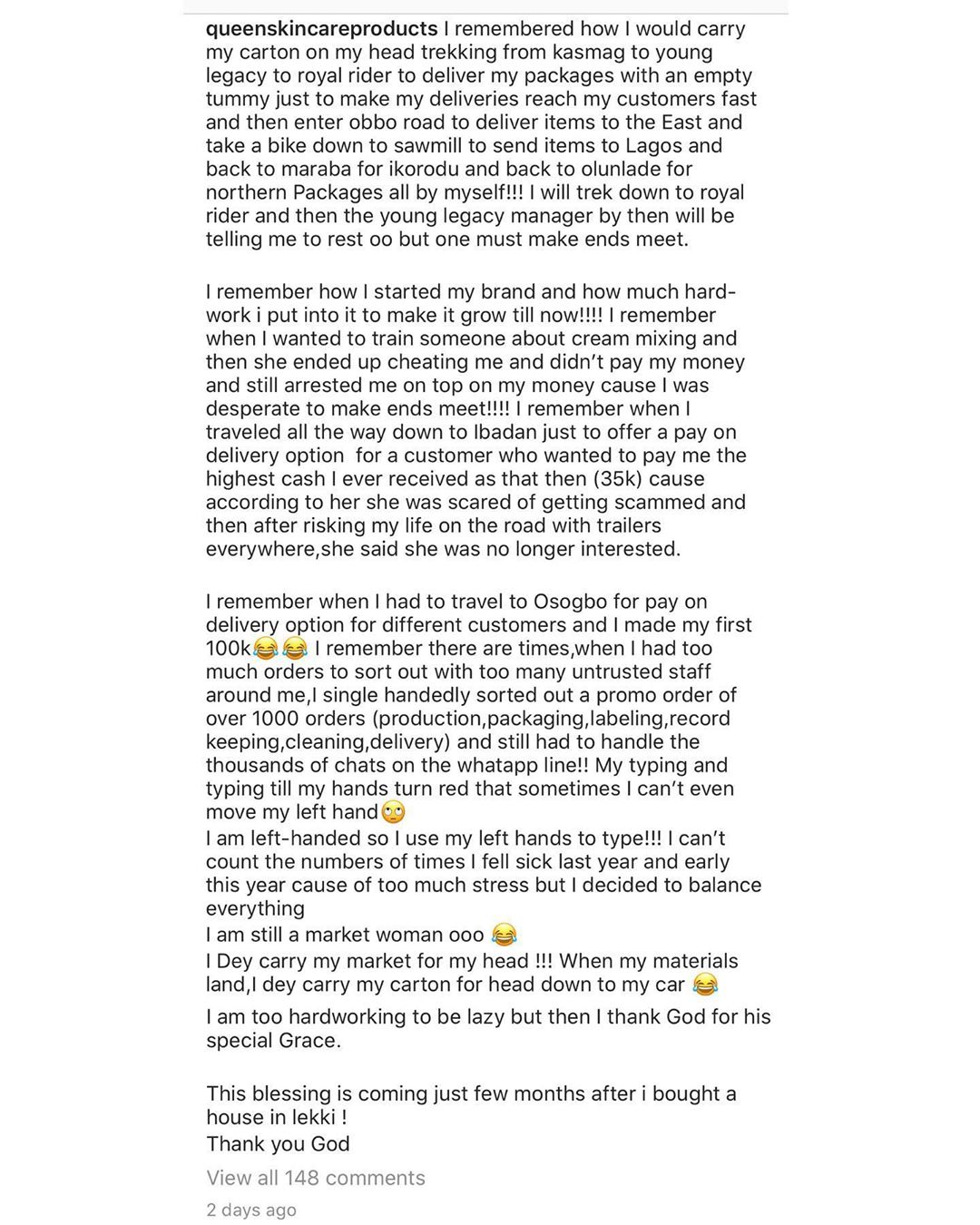View all 148 comments
Image resolution: width=980 pixels, height=1225 pixels.
tap(316, 1178)
